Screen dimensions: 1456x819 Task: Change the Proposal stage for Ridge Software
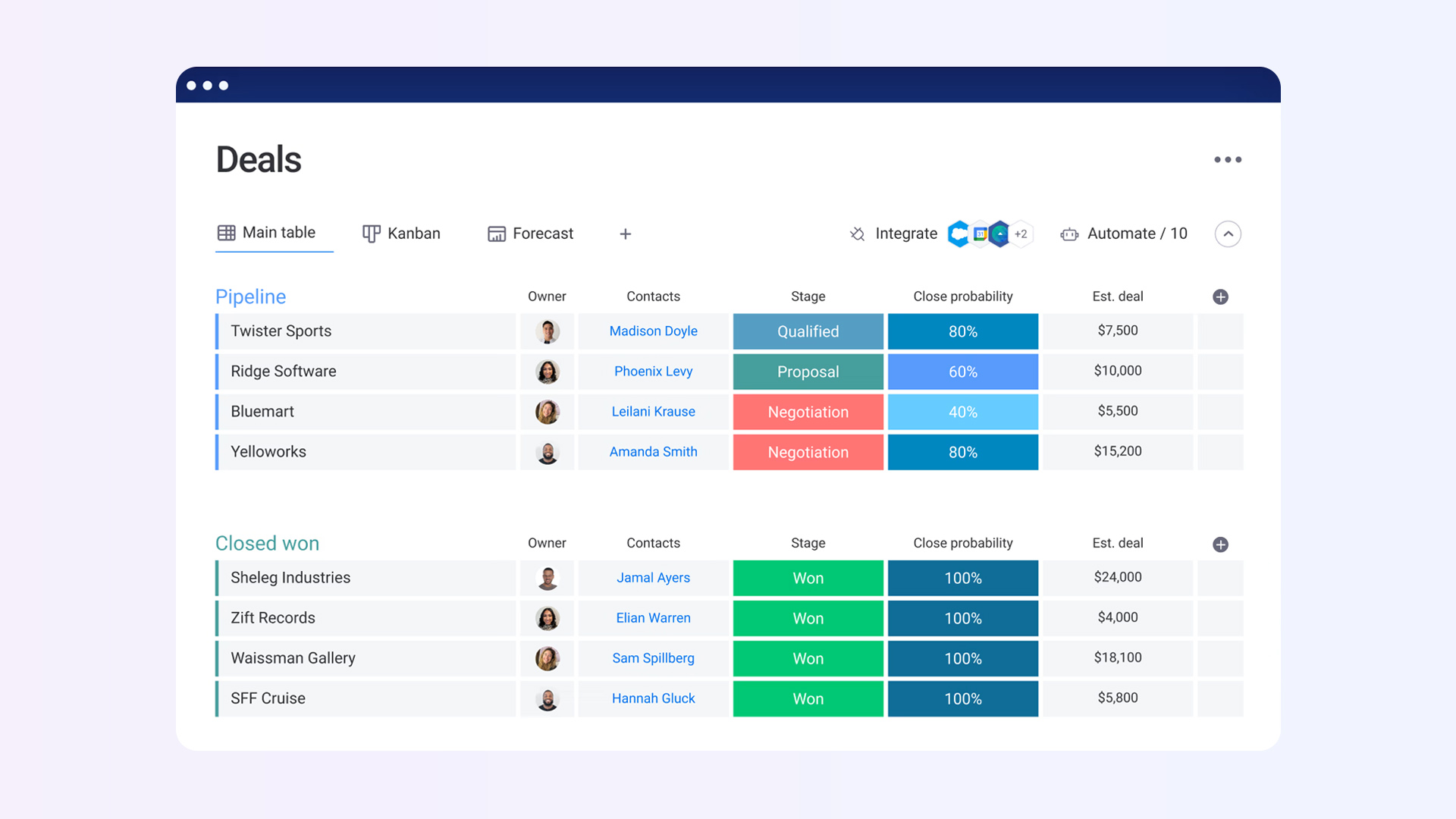(808, 372)
